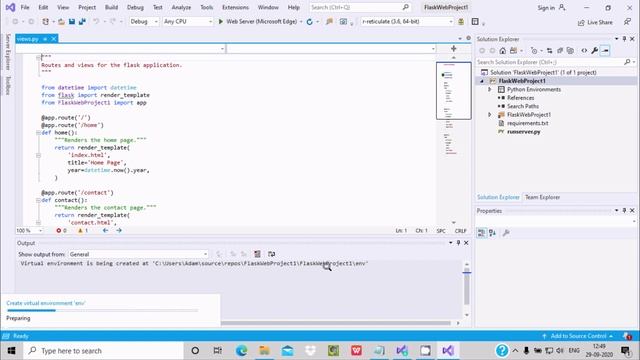The height and width of the screenshot is (360, 640).
Task: Collapse the contact() function outline toggle
Action: coord(38,200)
